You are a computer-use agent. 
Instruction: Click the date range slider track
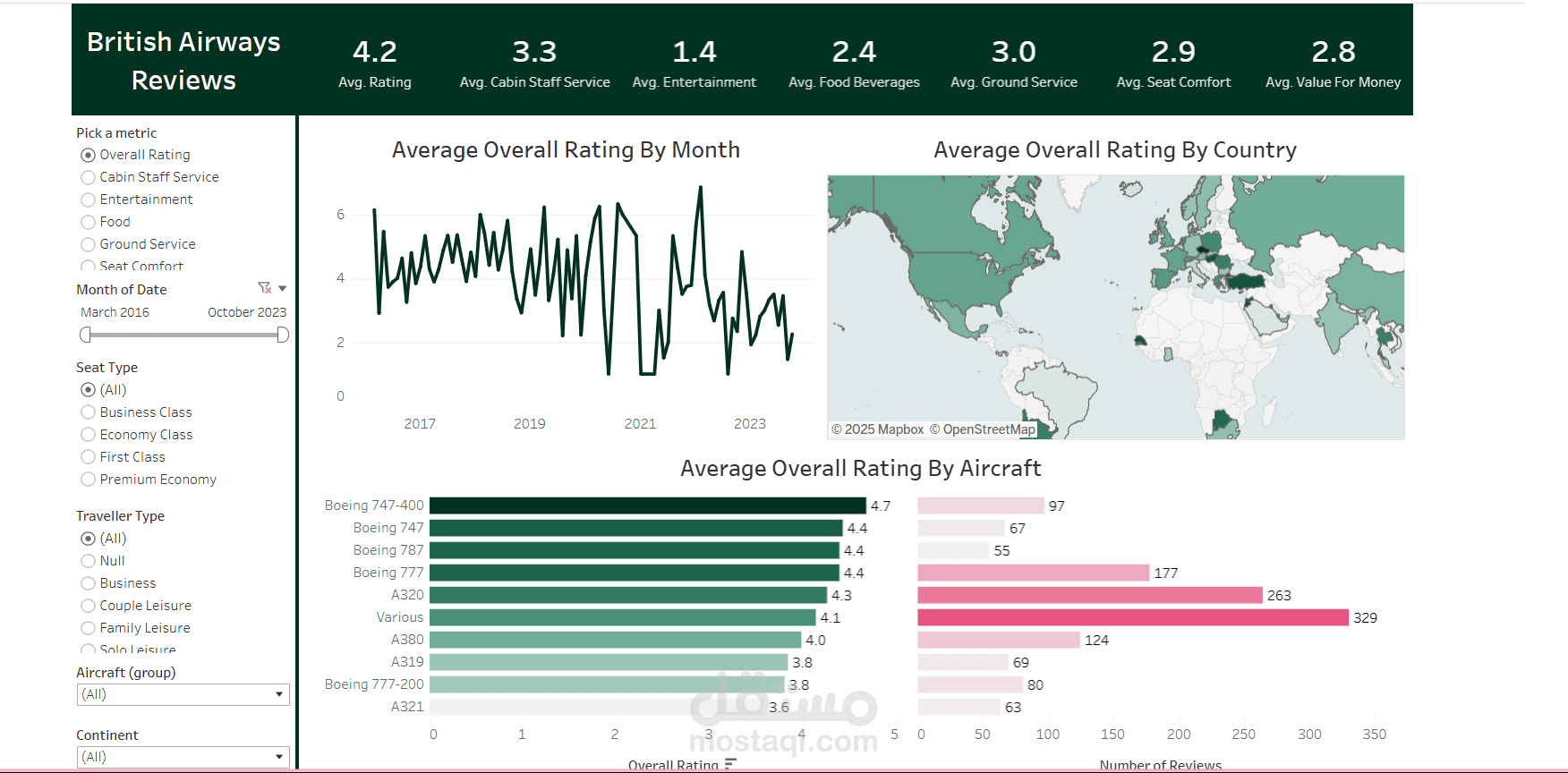tap(184, 335)
